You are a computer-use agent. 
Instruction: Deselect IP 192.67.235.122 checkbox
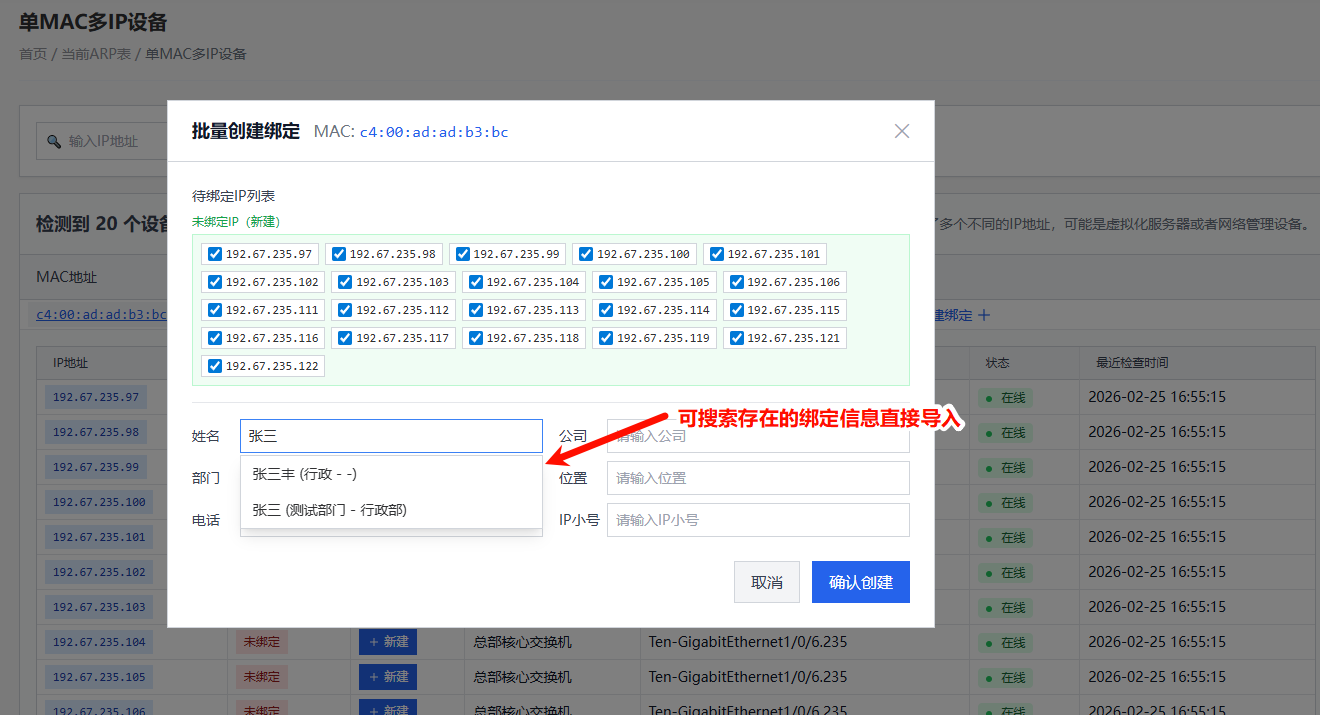point(214,366)
